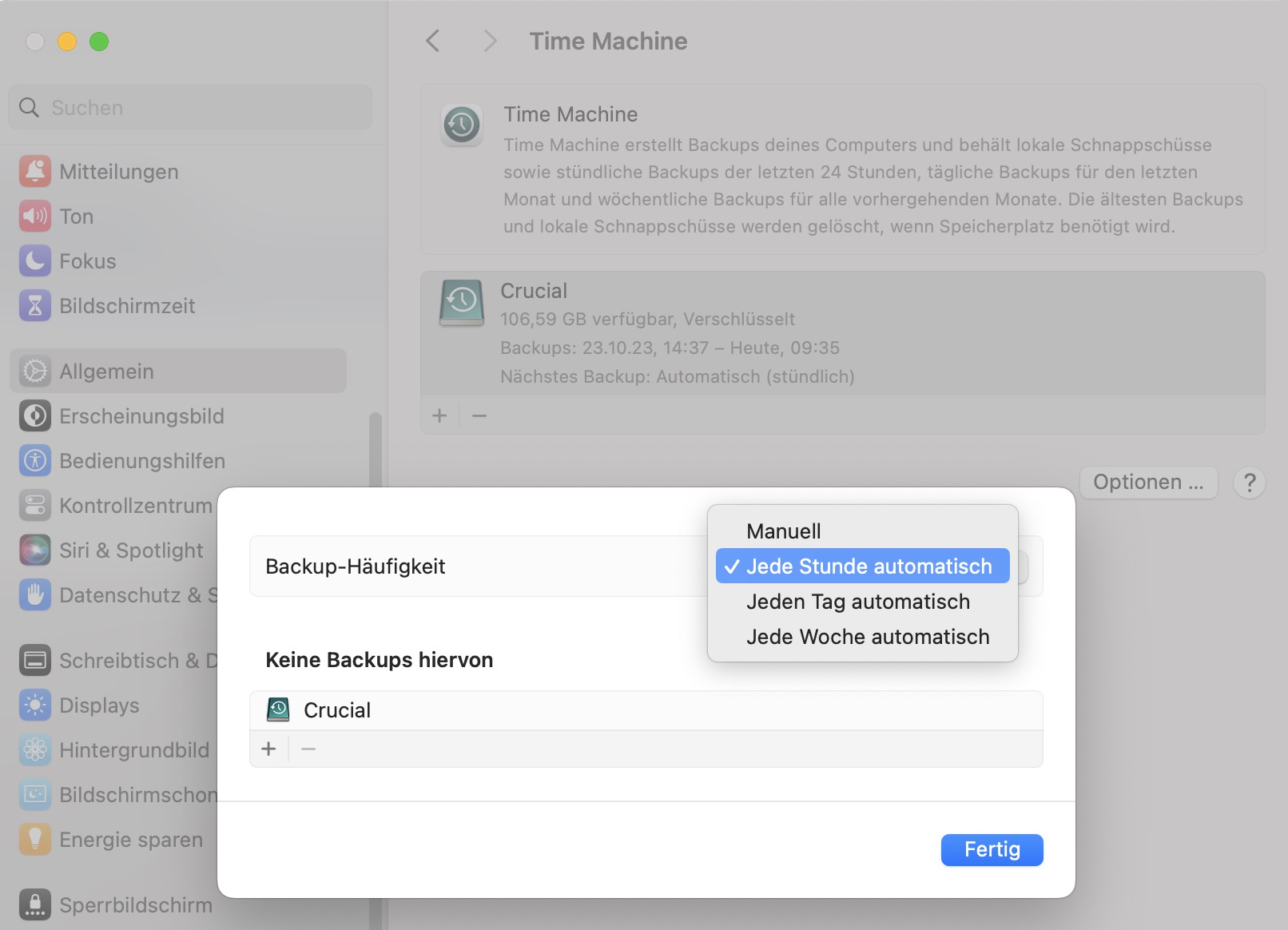This screenshot has width=1288, height=930.
Task: Select Crucial in exclusion list
Action: tap(337, 710)
